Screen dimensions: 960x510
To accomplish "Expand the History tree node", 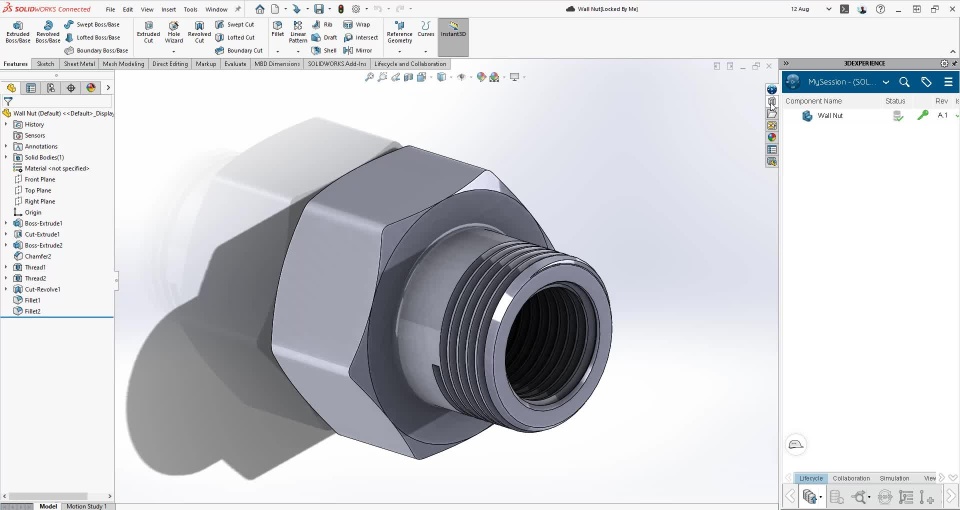I will [x=6, y=124].
